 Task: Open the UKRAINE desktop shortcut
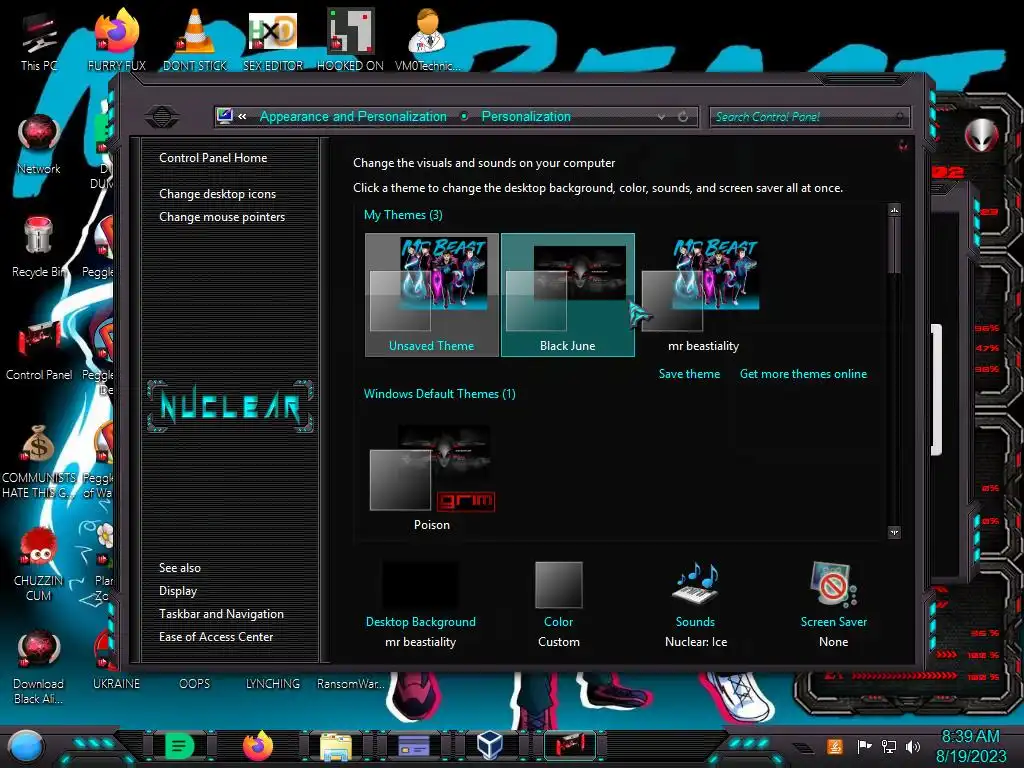point(116,683)
